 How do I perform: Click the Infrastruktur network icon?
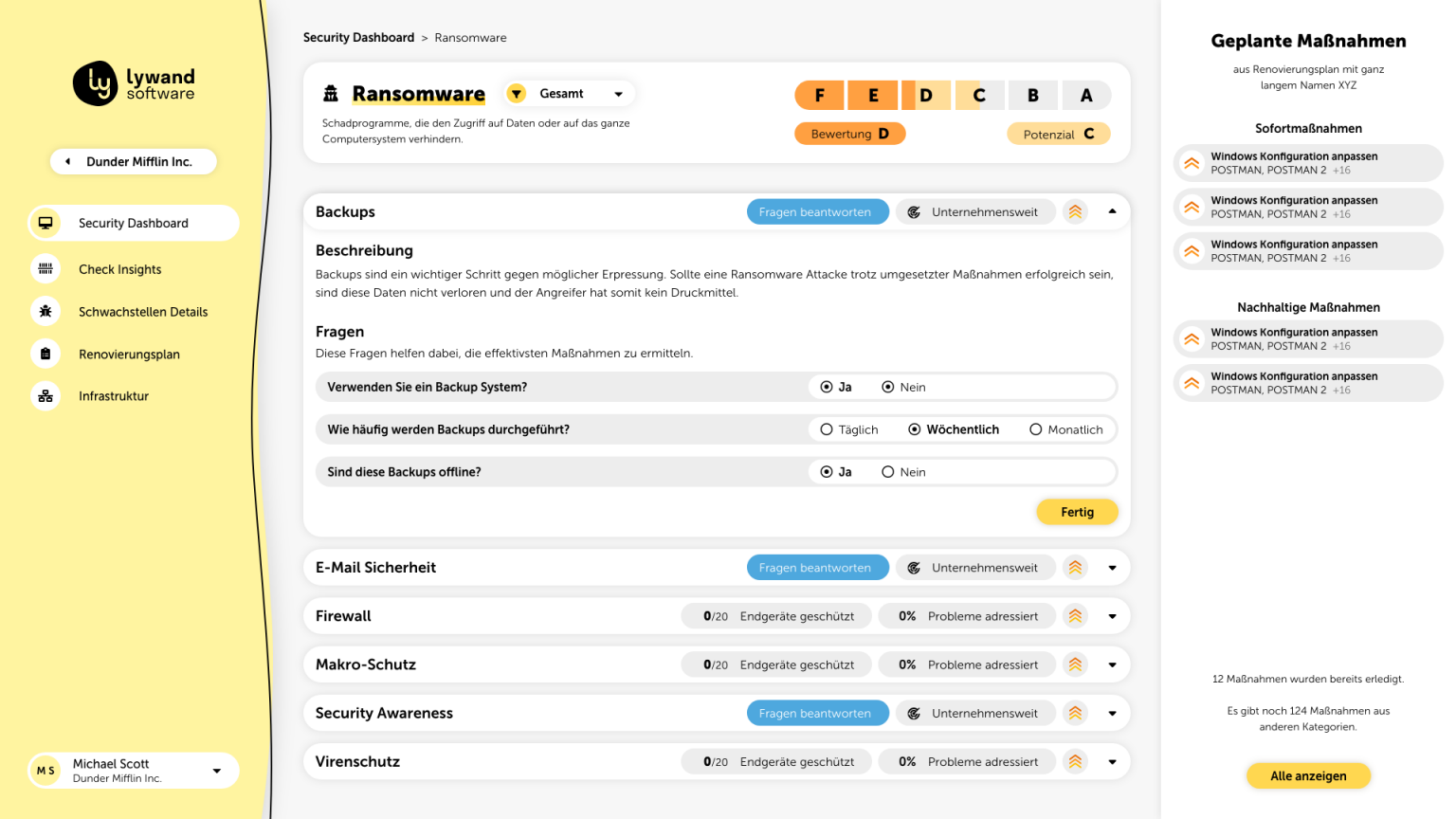click(45, 396)
